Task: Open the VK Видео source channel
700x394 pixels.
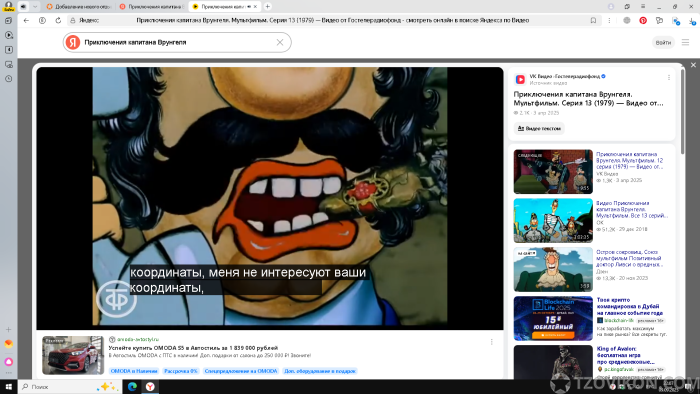Action: (x=565, y=76)
